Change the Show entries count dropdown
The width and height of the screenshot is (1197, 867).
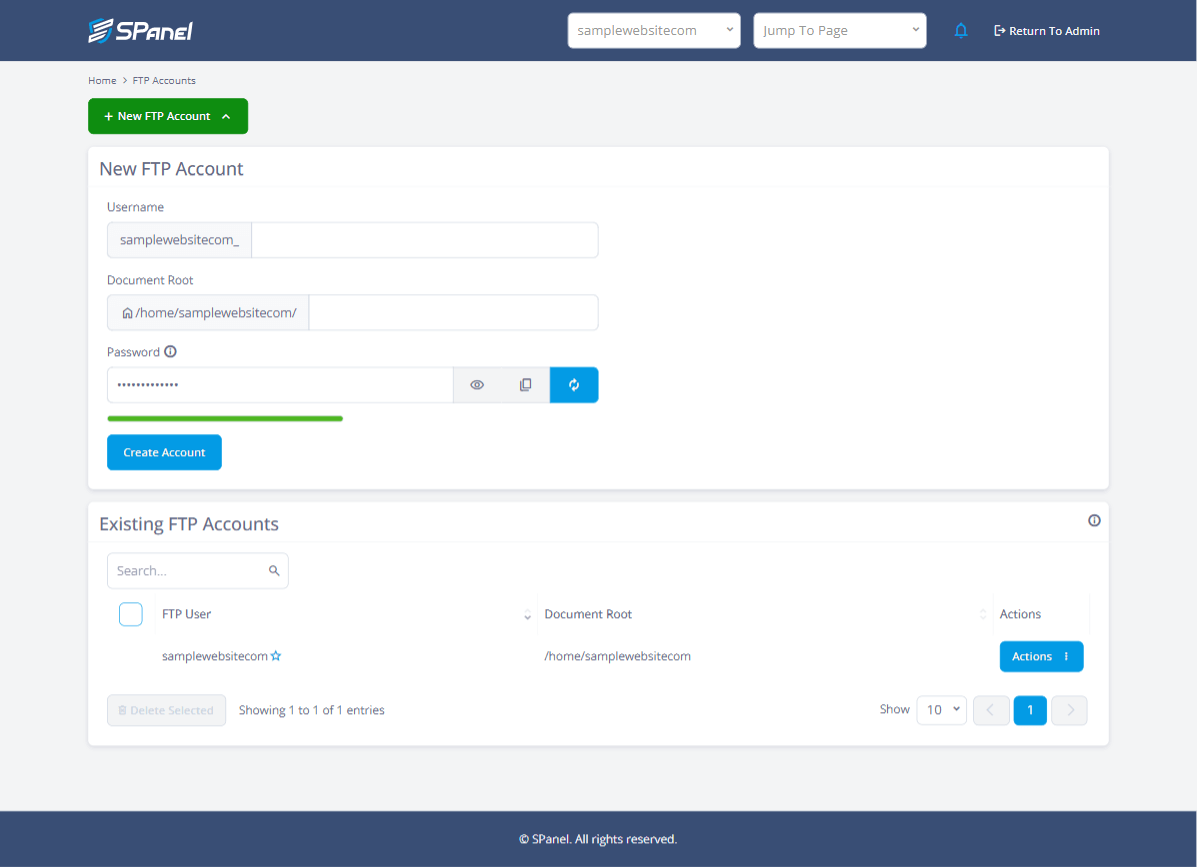click(941, 709)
